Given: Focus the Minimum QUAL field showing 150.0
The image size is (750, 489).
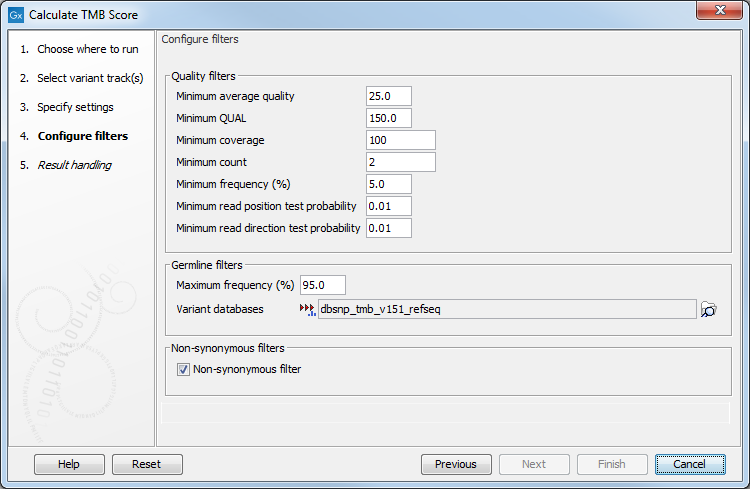Looking at the screenshot, I should tap(389, 118).
